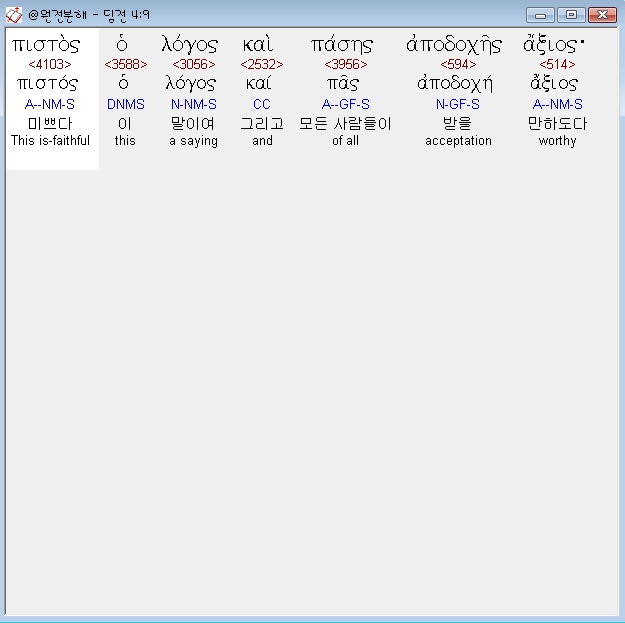Click Strong's number <3588>

126,64
